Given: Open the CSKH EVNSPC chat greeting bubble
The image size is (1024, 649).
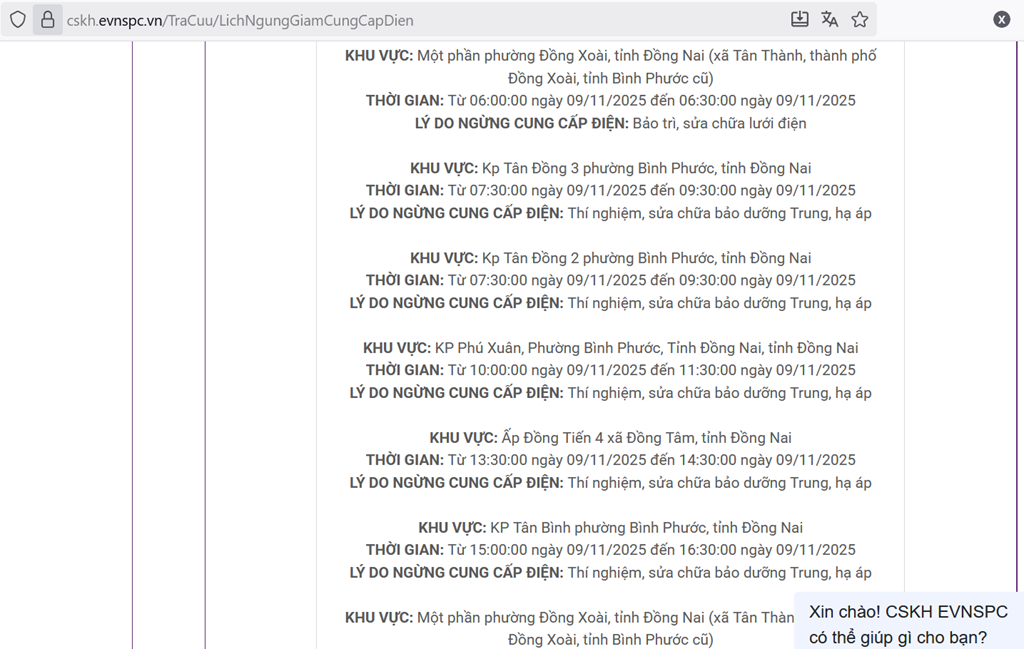Looking at the screenshot, I should point(908,624).
